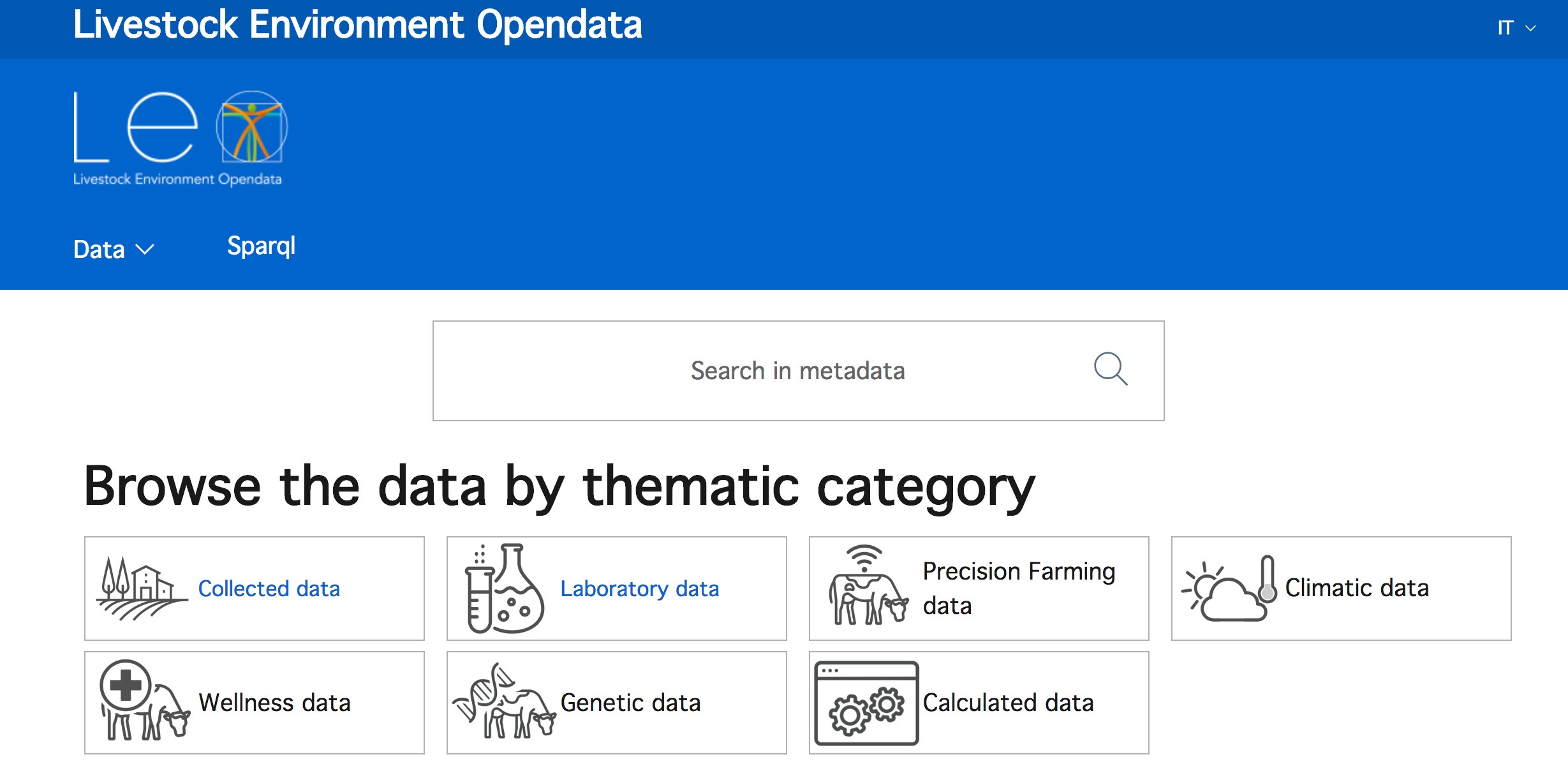The image size is (1568, 780).
Task: Open the Wellness data category
Action: pos(274,703)
